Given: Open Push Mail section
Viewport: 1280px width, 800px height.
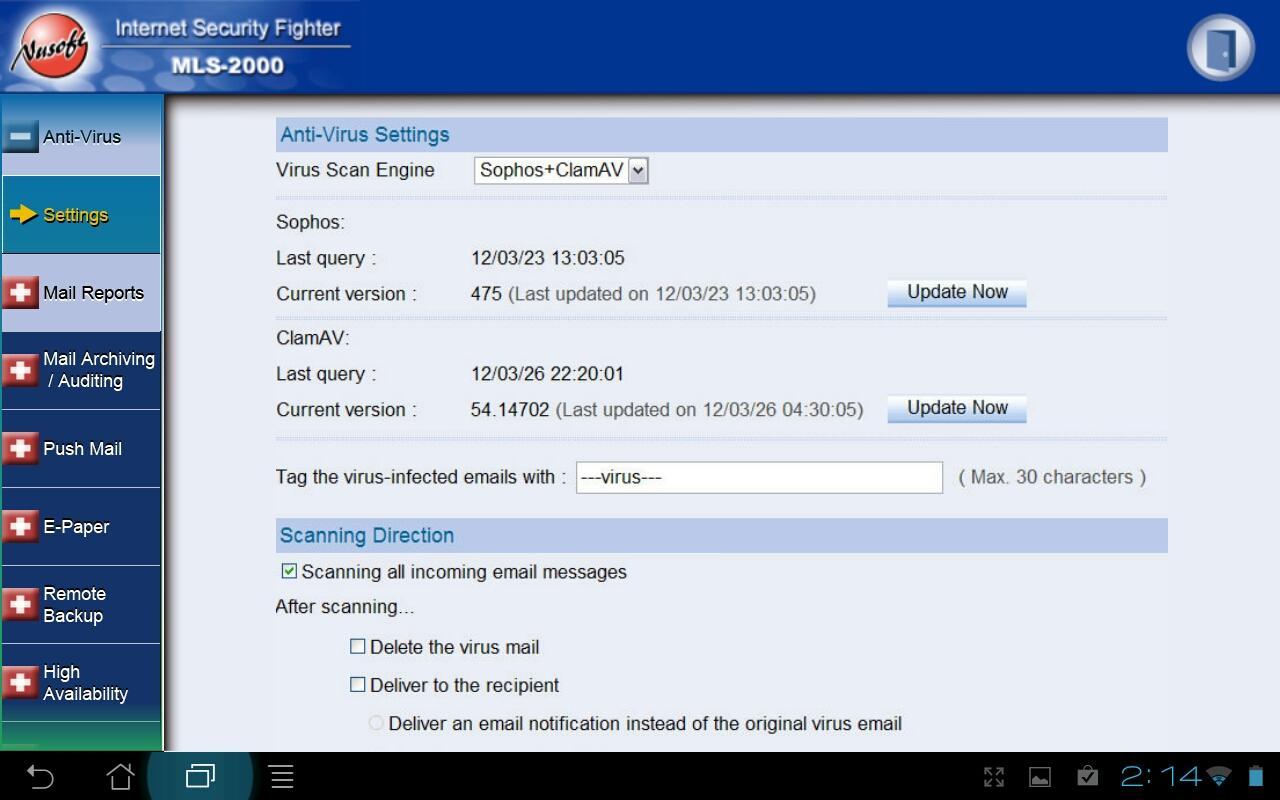Looking at the screenshot, I should coord(81,448).
